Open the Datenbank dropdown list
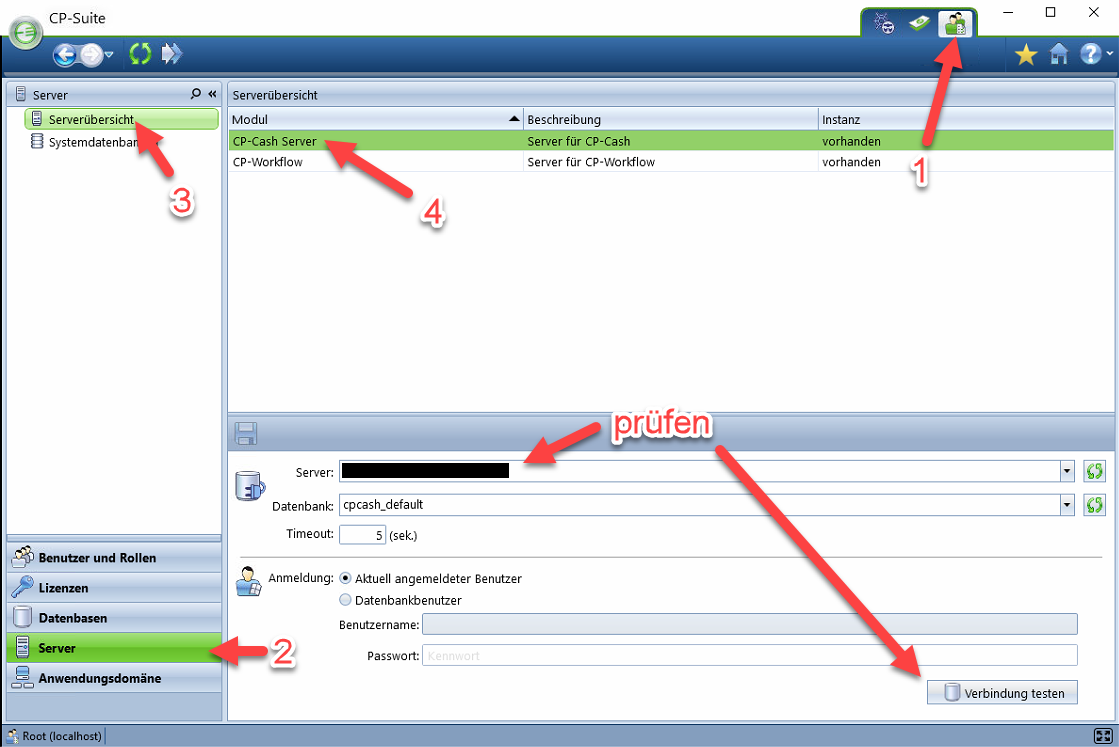The height and width of the screenshot is (747, 1119). click(x=1066, y=506)
